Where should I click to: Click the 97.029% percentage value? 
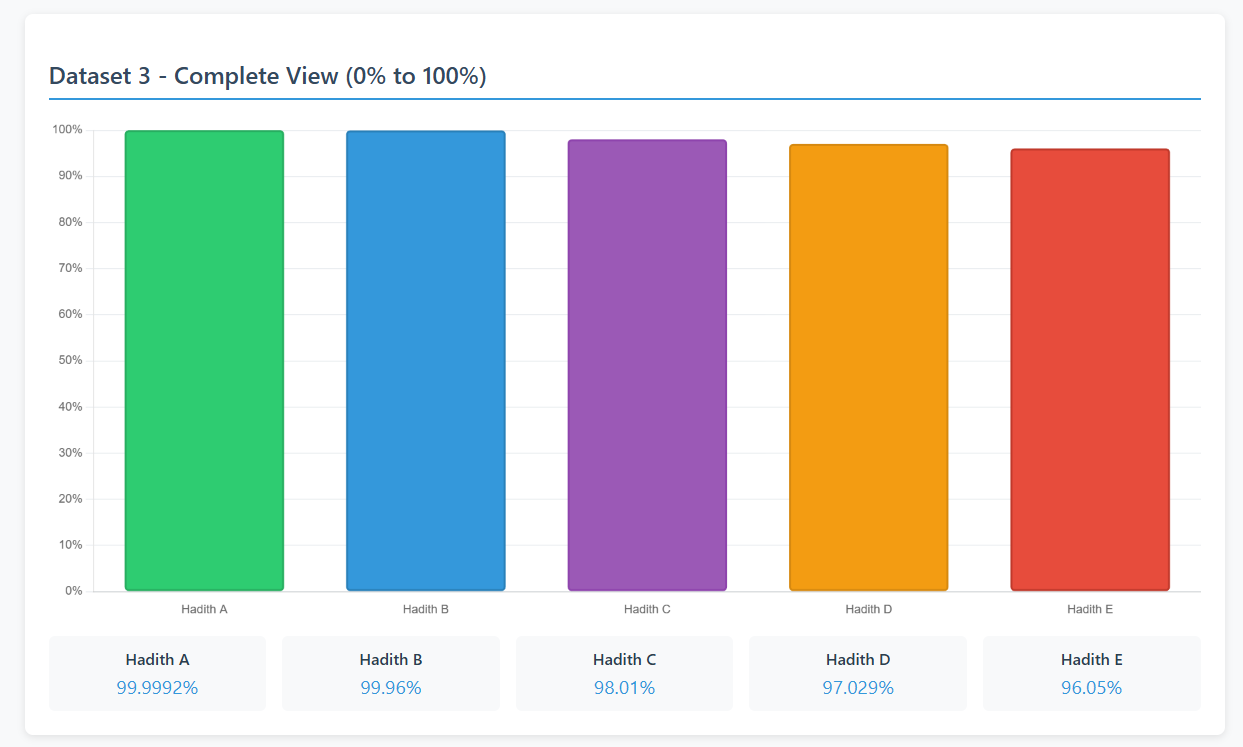pos(858,688)
